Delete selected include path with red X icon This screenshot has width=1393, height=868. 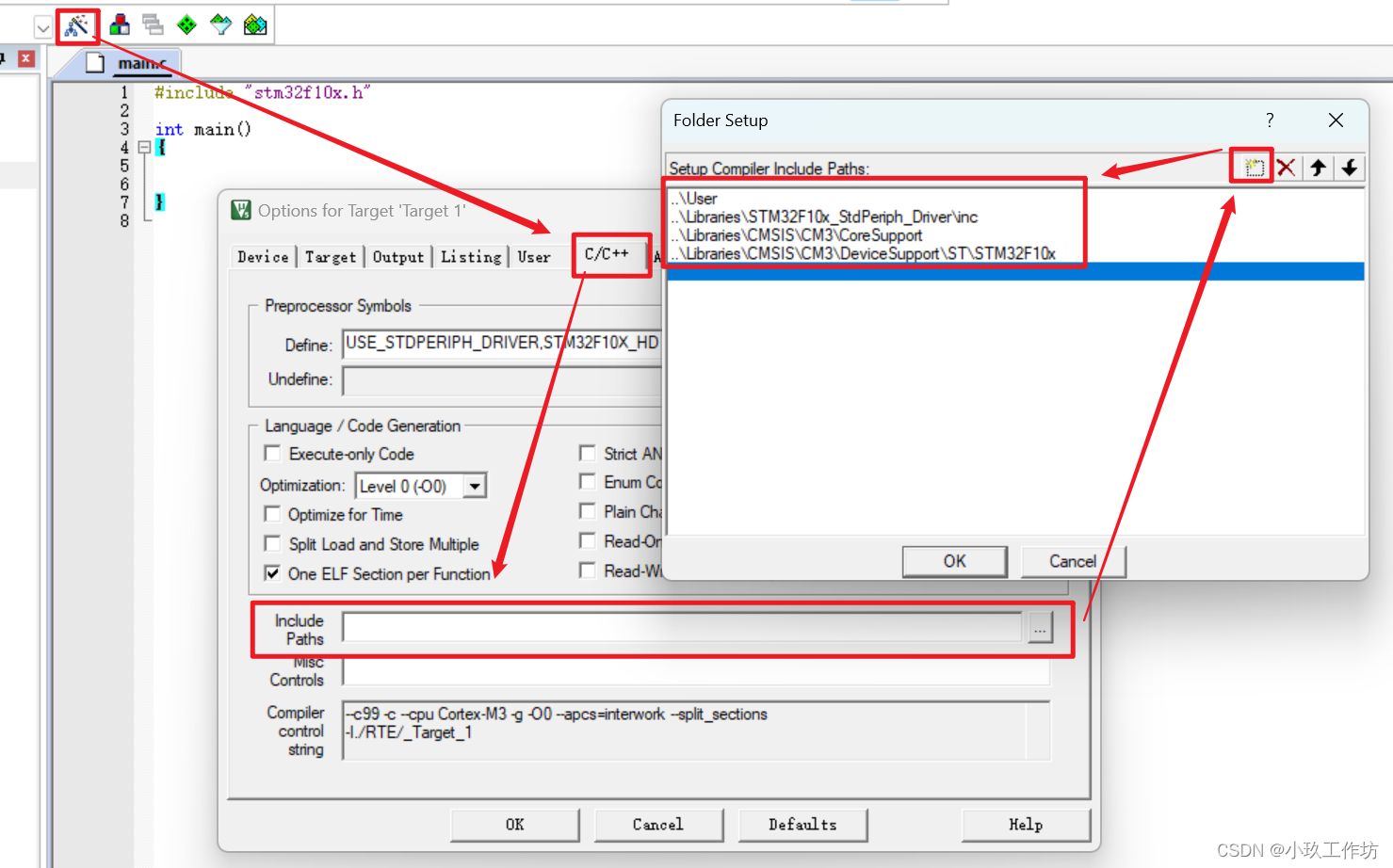[1287, 168]
